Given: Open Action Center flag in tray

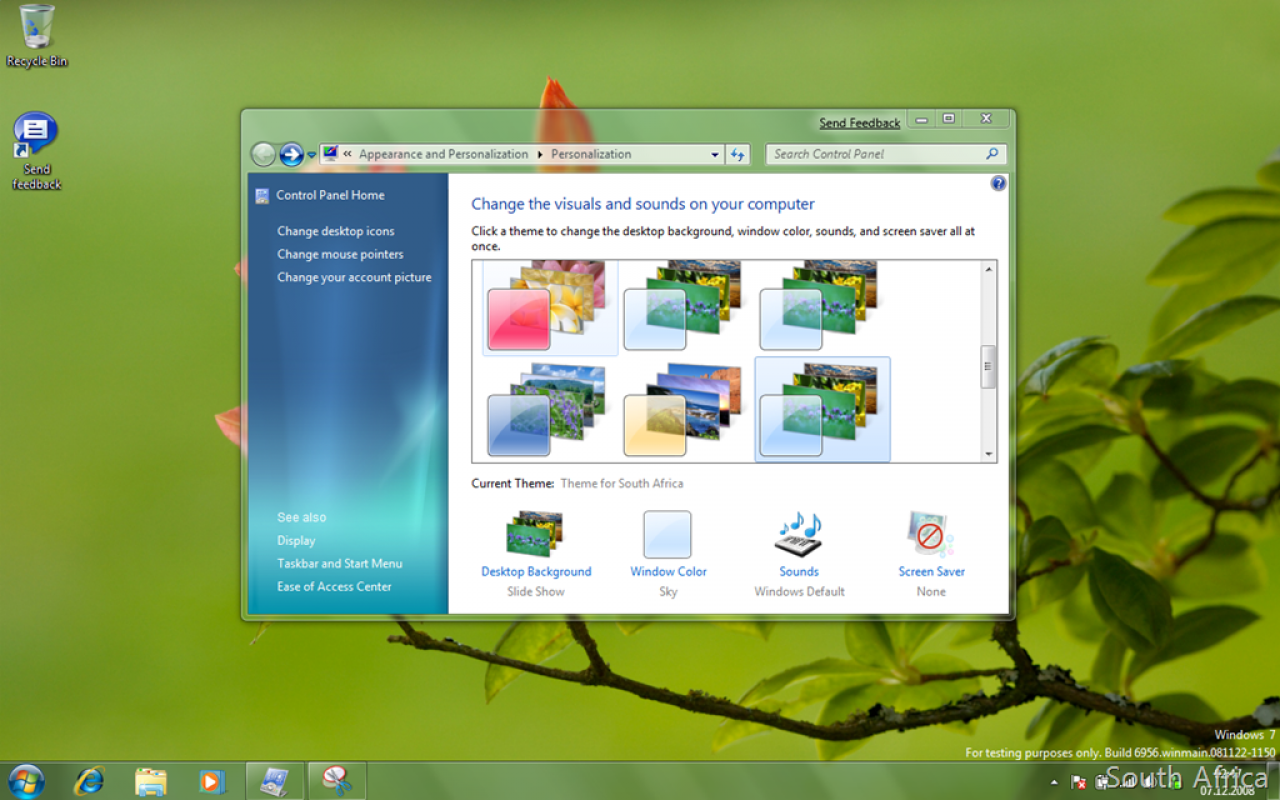Looking at the screenshot, I should (x=1079, y=781).
